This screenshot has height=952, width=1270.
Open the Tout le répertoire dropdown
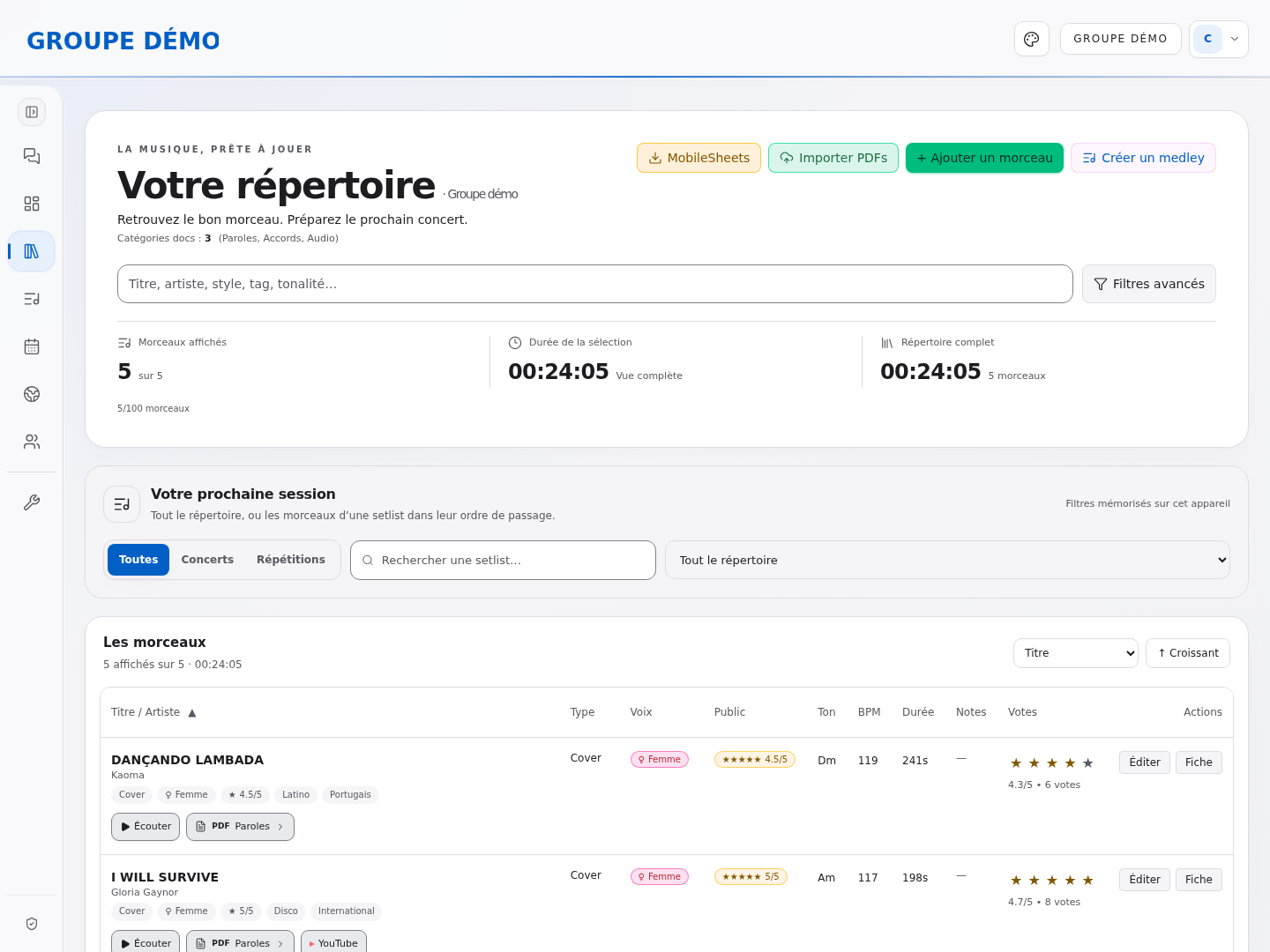click(947, 560)
